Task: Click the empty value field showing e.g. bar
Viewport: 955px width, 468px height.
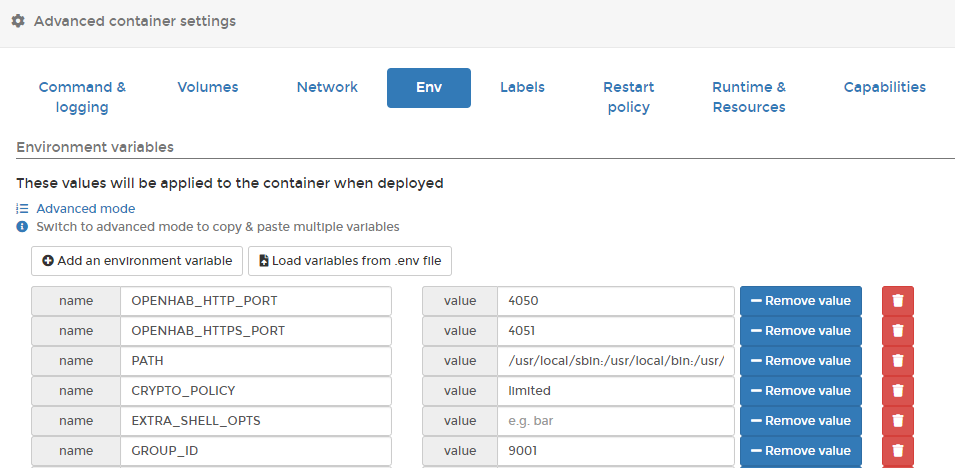Action: [x=616, y=421]
